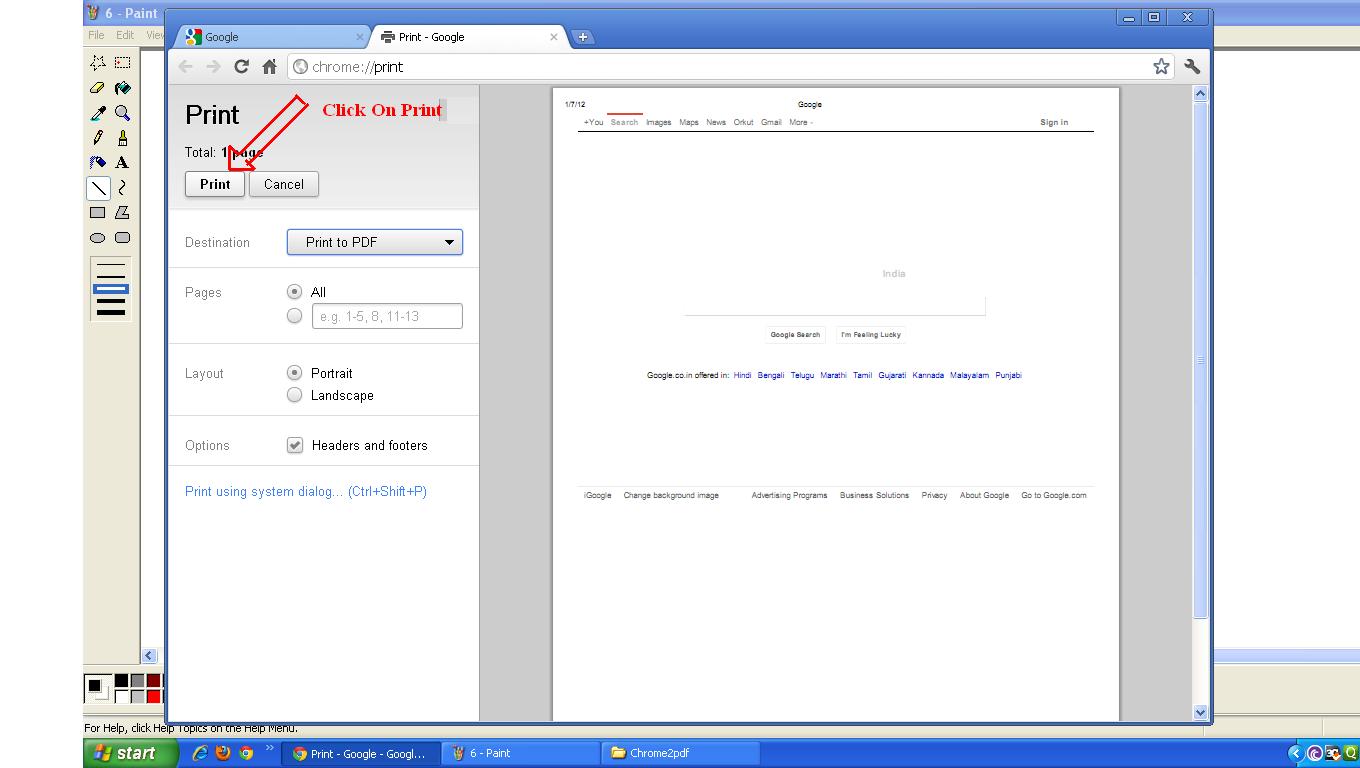Image resolution: width=1360 pixels, height=768 pixels.
Task: Open the Windows start menu
Action: pyautogui.click(x=130, y=753)
